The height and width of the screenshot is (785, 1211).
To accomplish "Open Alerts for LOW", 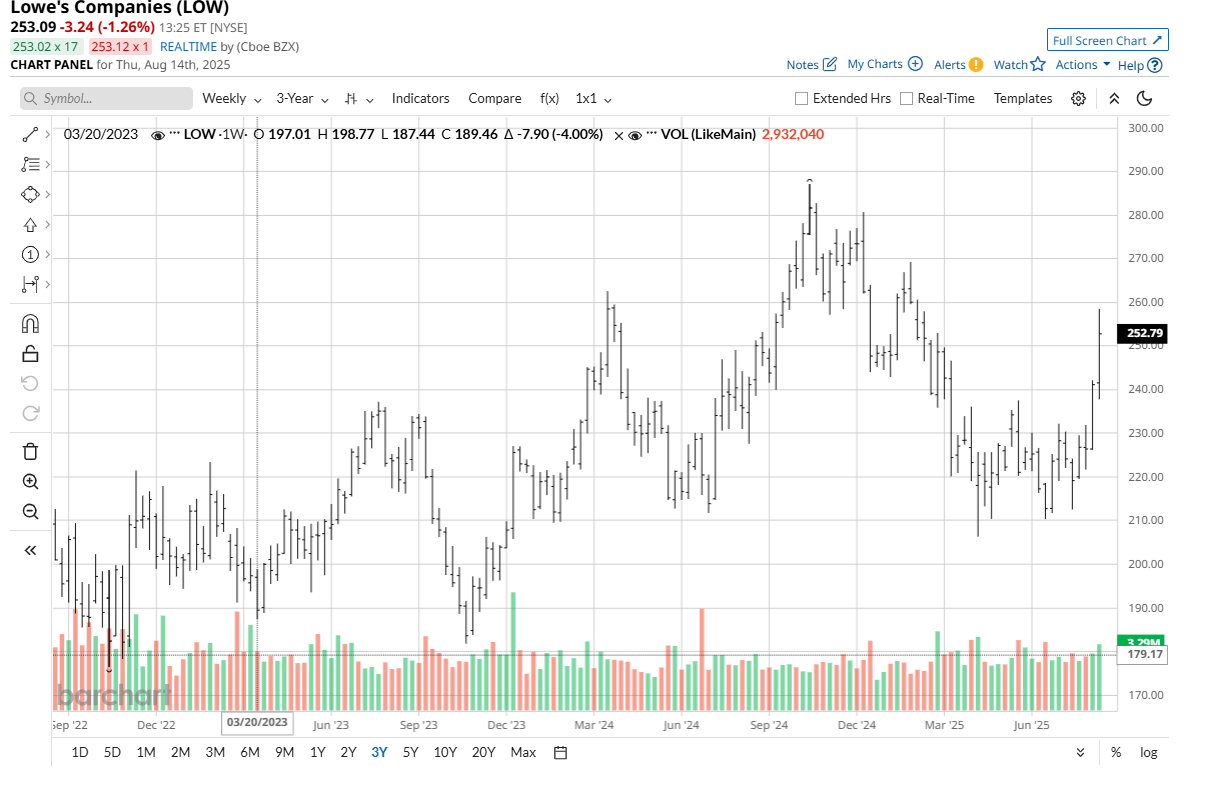I will 958,64.
